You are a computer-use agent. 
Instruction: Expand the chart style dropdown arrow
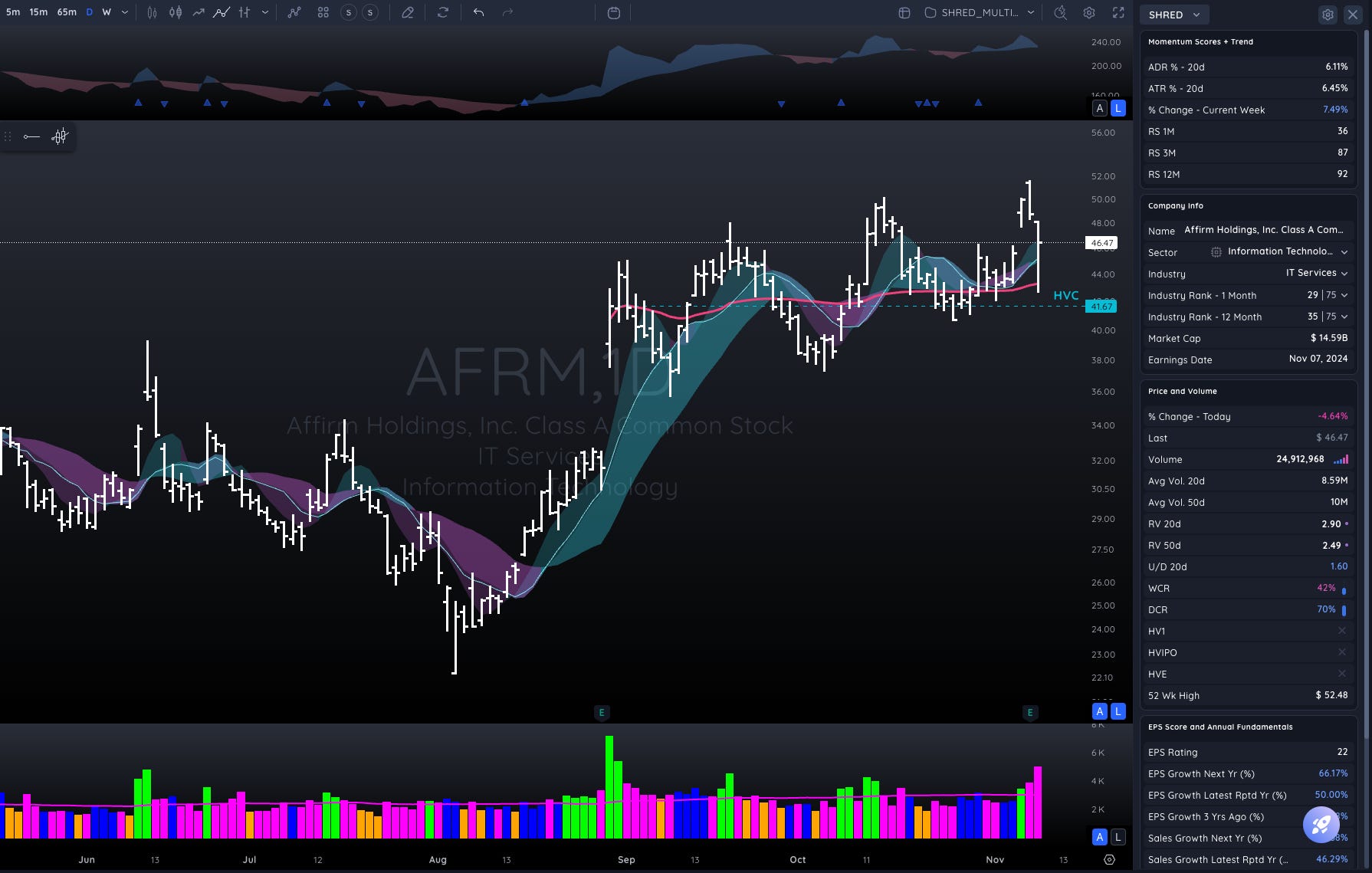pos(265,12)
